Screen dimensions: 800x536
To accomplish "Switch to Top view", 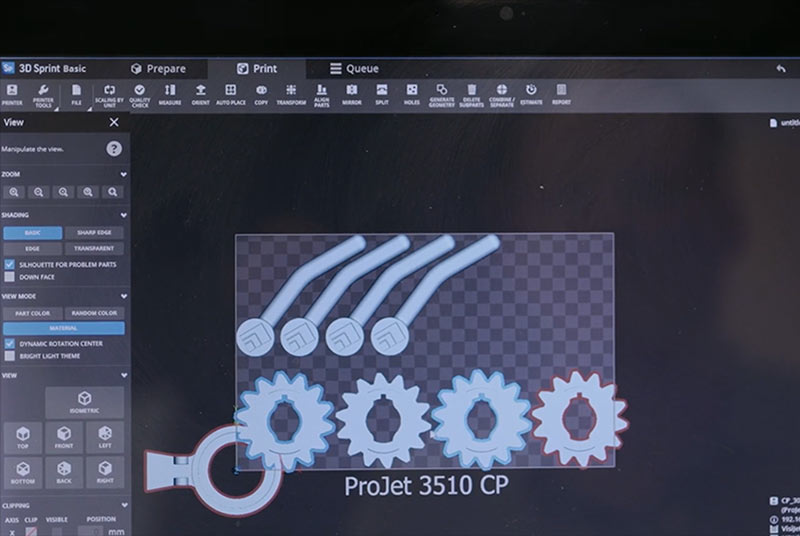I will [x=23, y=438].
